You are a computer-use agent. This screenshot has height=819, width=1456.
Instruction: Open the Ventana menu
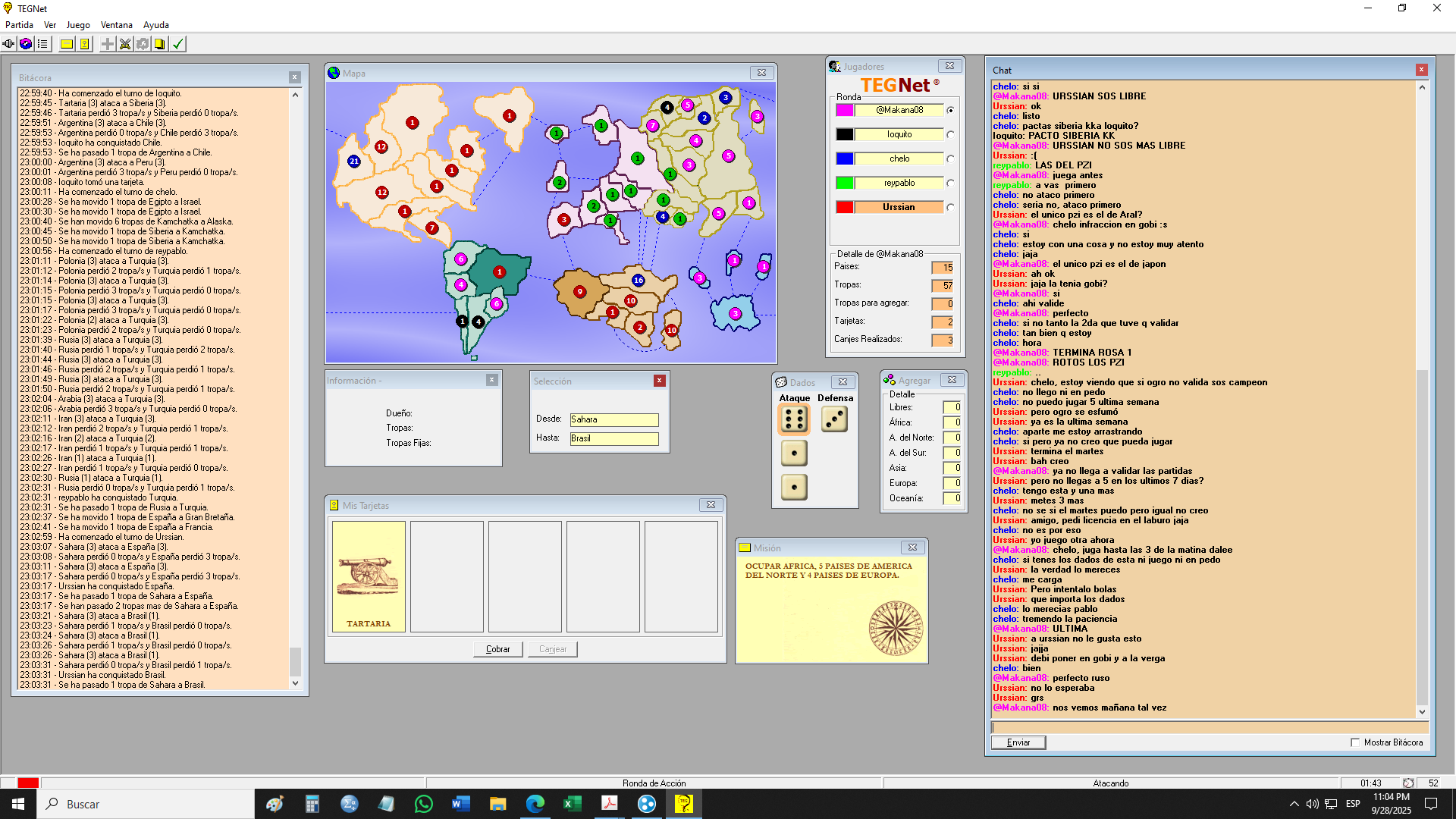(116, 25)
